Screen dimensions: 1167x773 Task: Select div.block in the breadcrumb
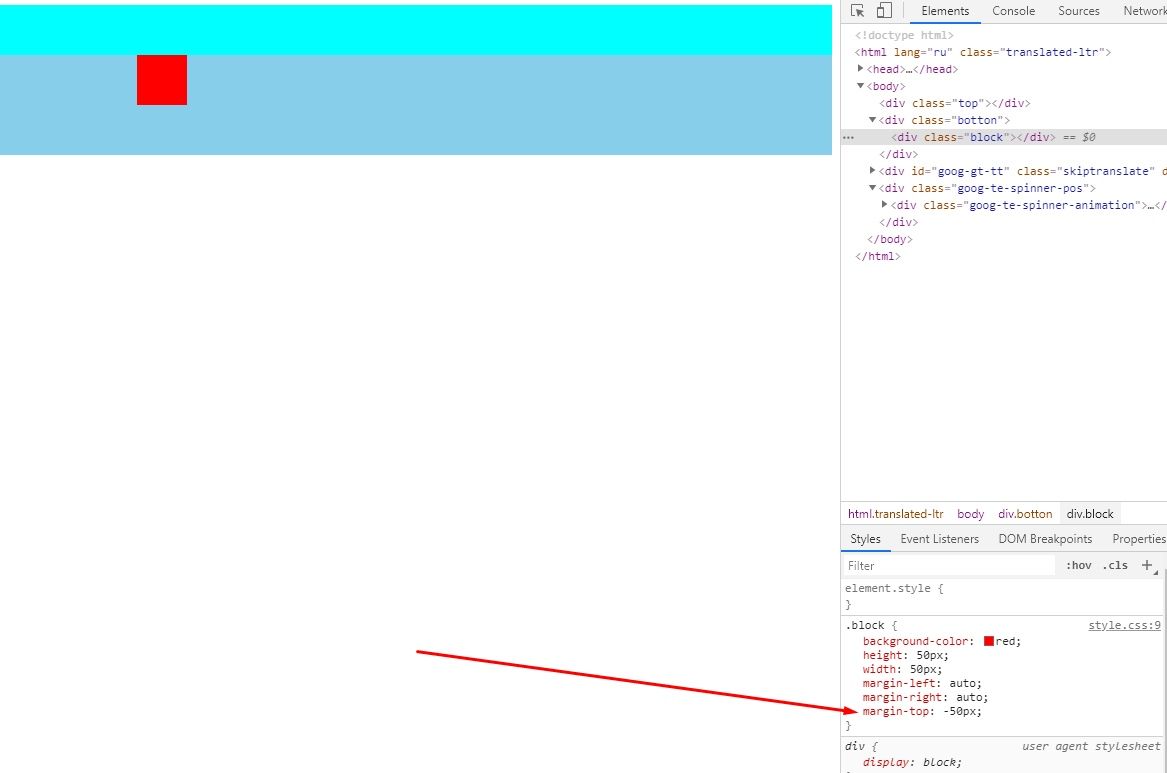[1090, 514]
